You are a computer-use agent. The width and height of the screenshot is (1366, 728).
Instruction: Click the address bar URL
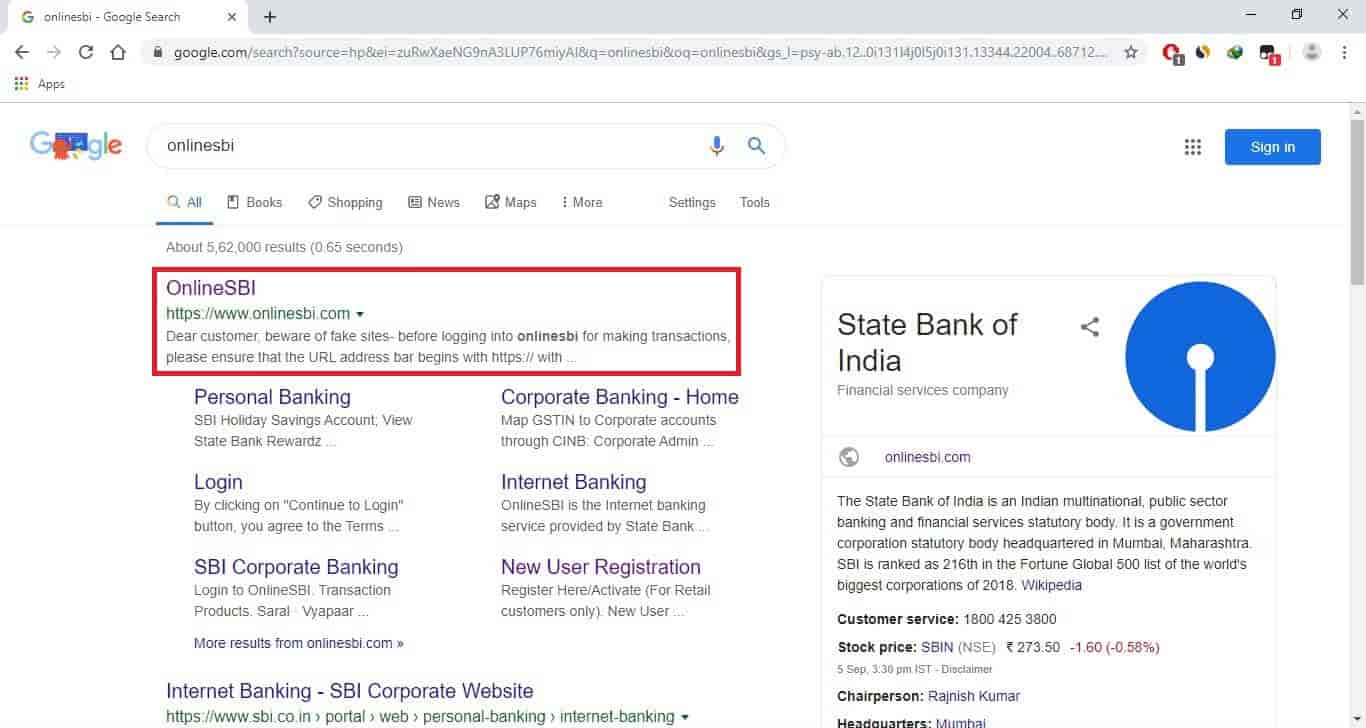(640, 52)
